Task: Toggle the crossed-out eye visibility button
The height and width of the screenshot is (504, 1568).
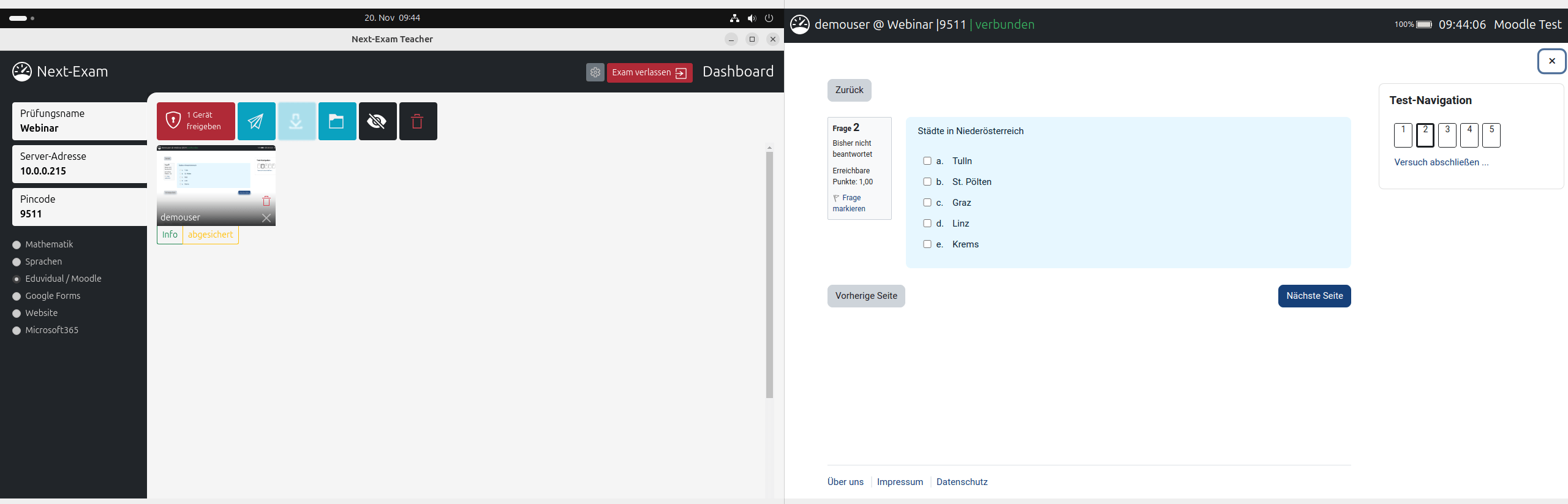Action: [377, 121]
